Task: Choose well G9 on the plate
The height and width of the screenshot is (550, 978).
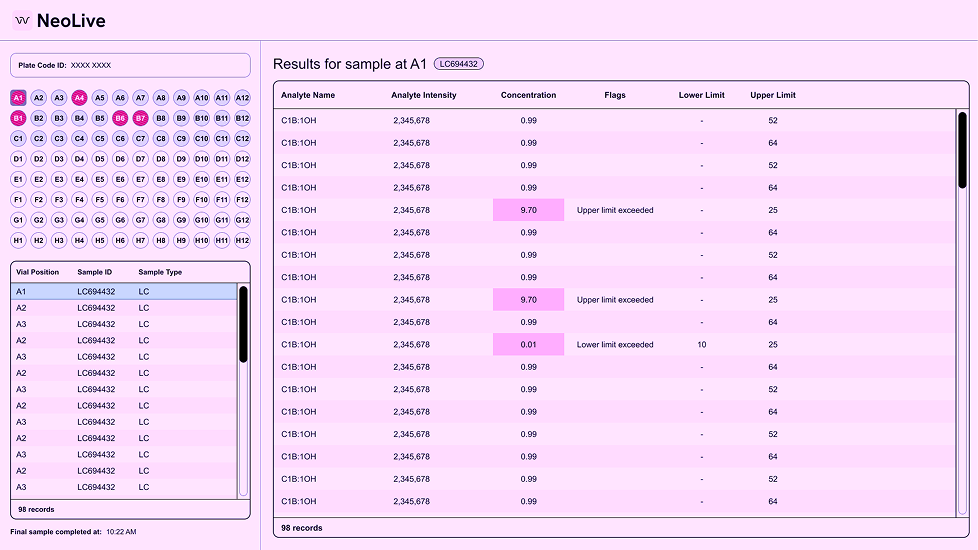Action: pos(181,220)
